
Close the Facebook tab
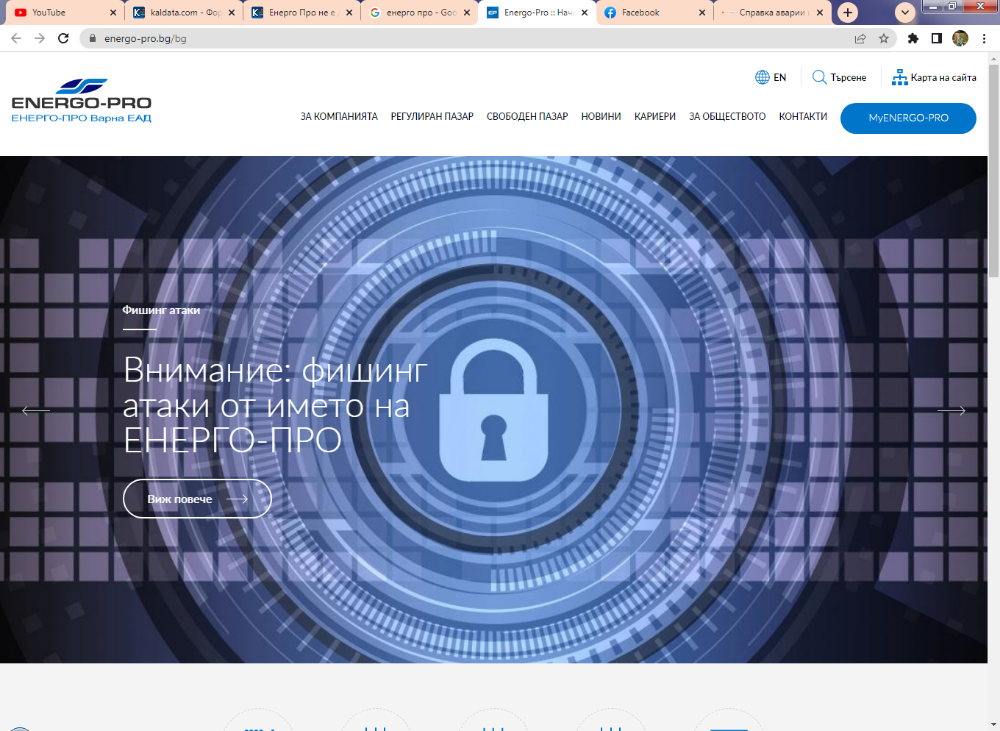[x=702, y=13]
